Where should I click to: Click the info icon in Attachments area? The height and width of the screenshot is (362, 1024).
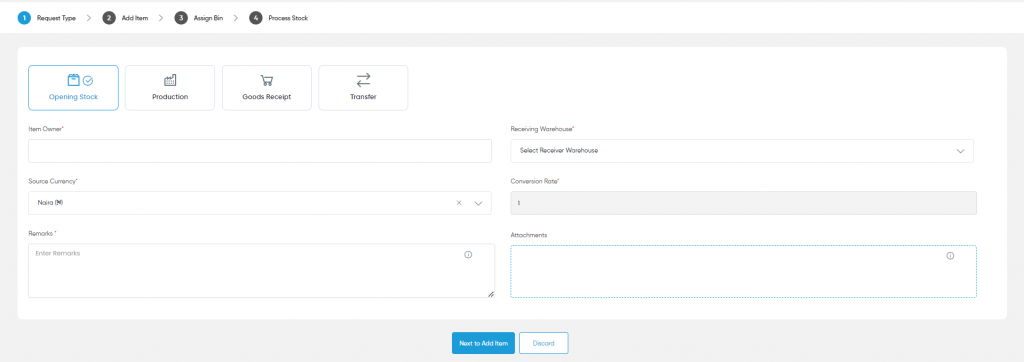[950, 256]
